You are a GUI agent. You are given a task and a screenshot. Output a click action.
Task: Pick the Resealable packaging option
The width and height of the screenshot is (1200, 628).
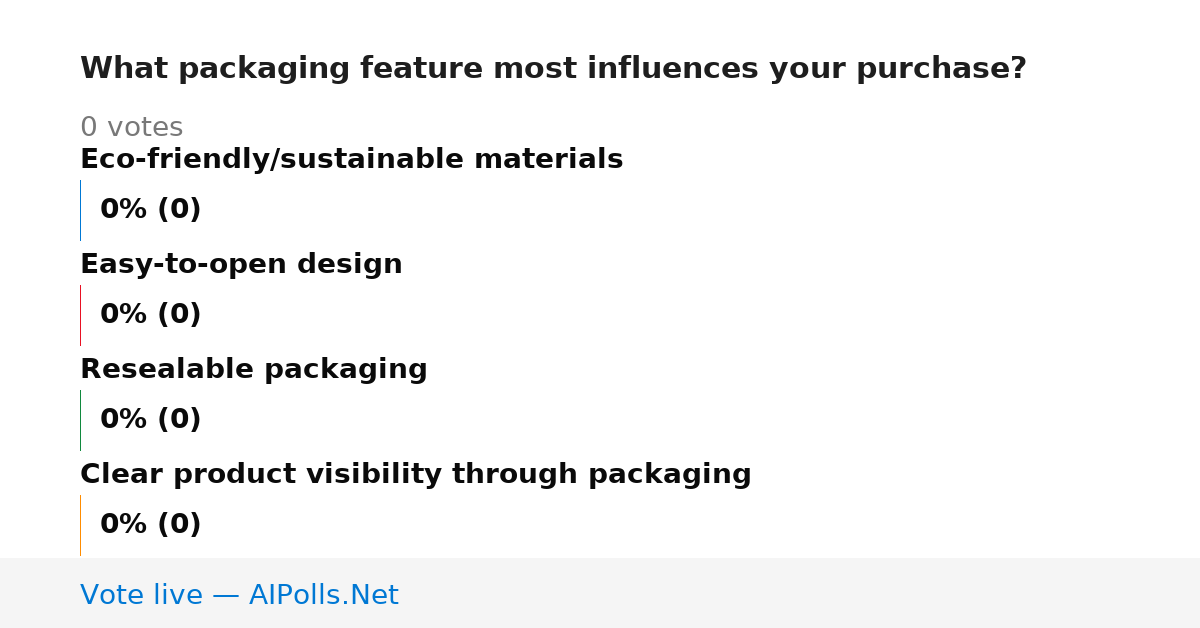253,369
